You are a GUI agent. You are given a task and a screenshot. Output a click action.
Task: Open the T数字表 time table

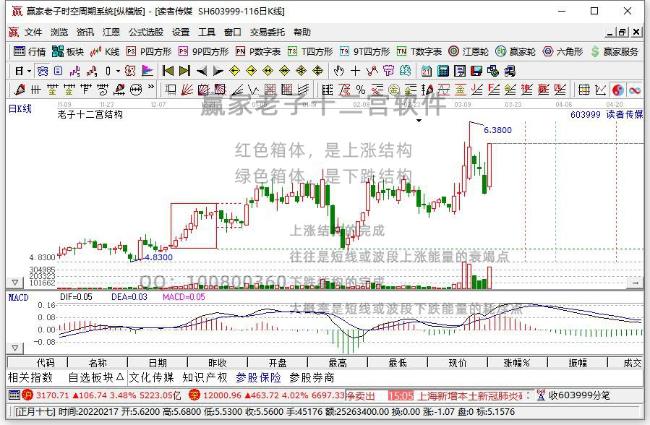pyautogui.click(x=419, y=51)
